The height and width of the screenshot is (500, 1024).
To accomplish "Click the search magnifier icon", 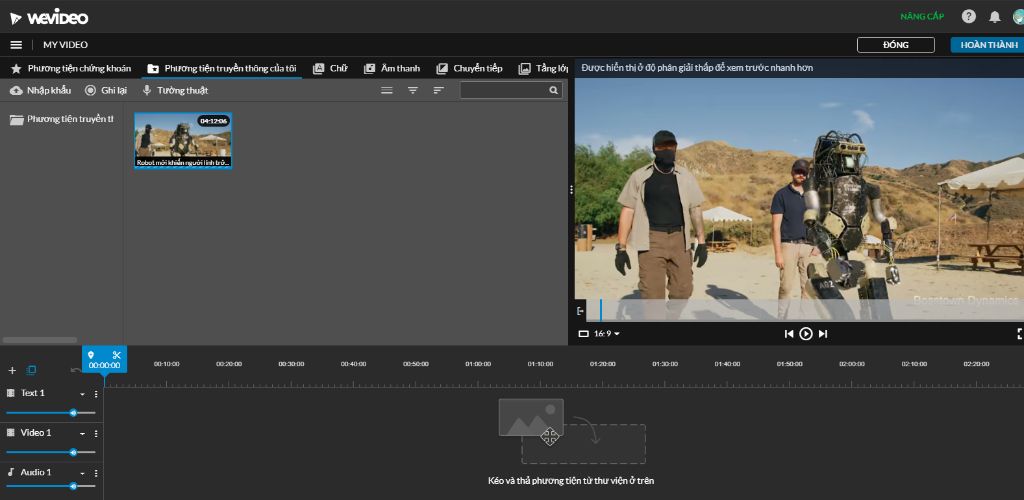I will click(554, 91).
